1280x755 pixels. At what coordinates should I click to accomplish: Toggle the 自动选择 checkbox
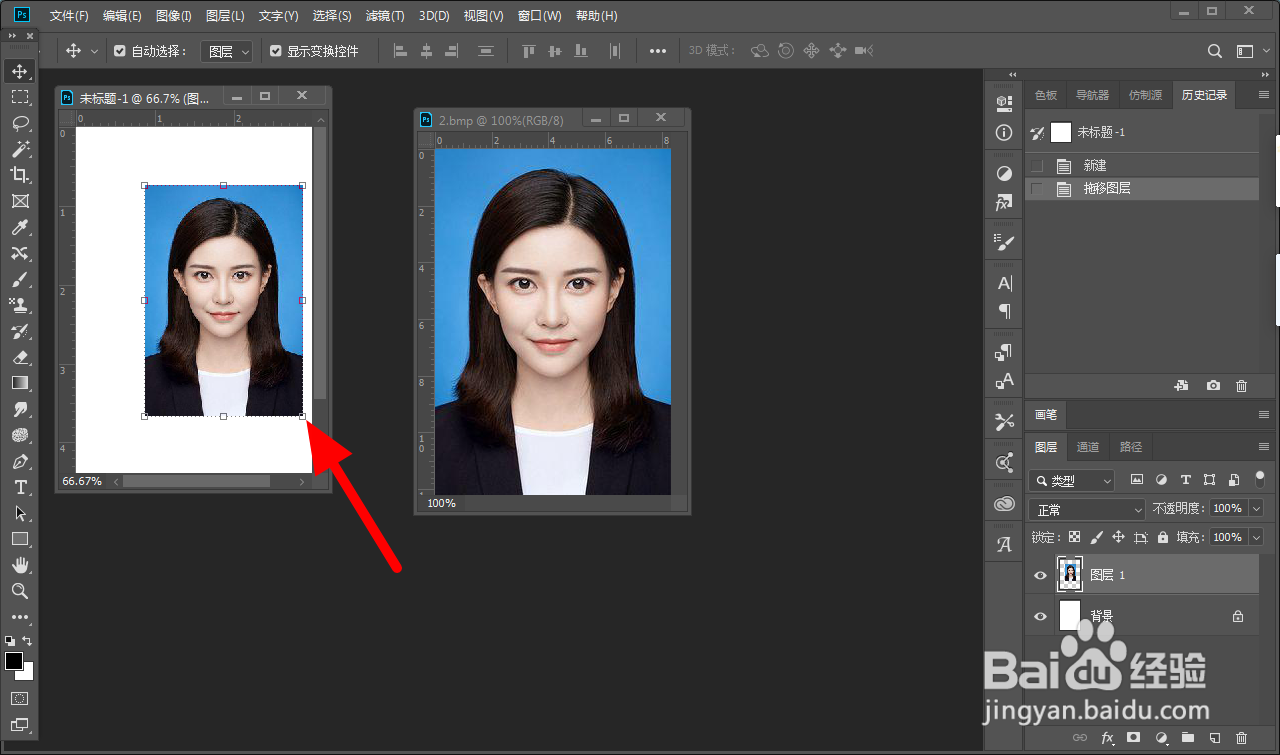(x=120, y=51)
